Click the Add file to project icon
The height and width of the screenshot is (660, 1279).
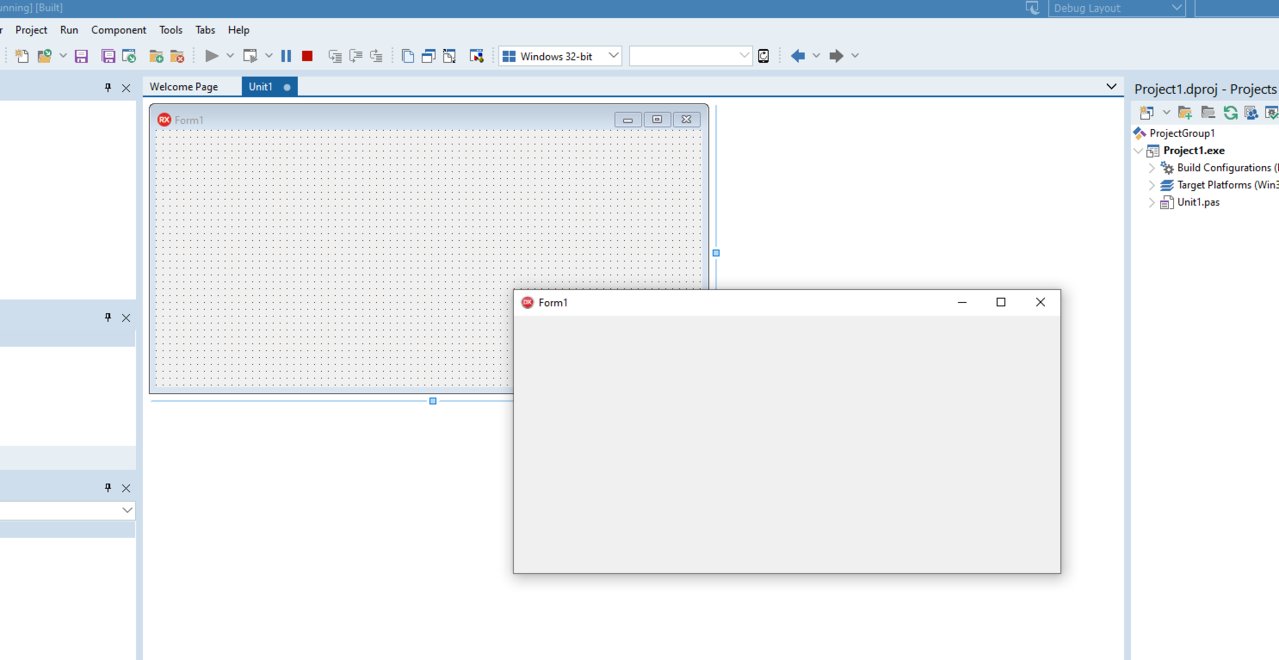[x=156, y=56]
